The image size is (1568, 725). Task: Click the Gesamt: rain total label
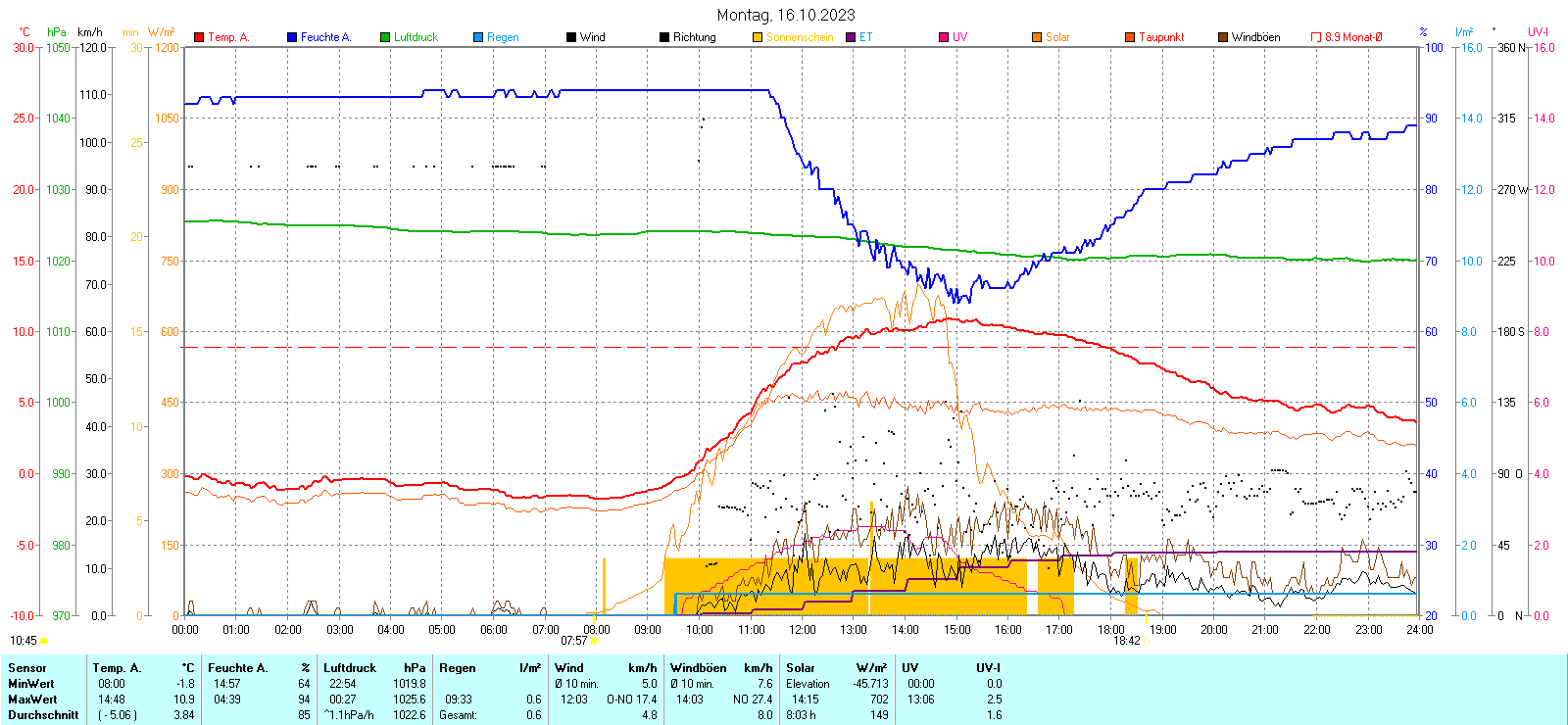pyautogui.click(x=458, y=715)
